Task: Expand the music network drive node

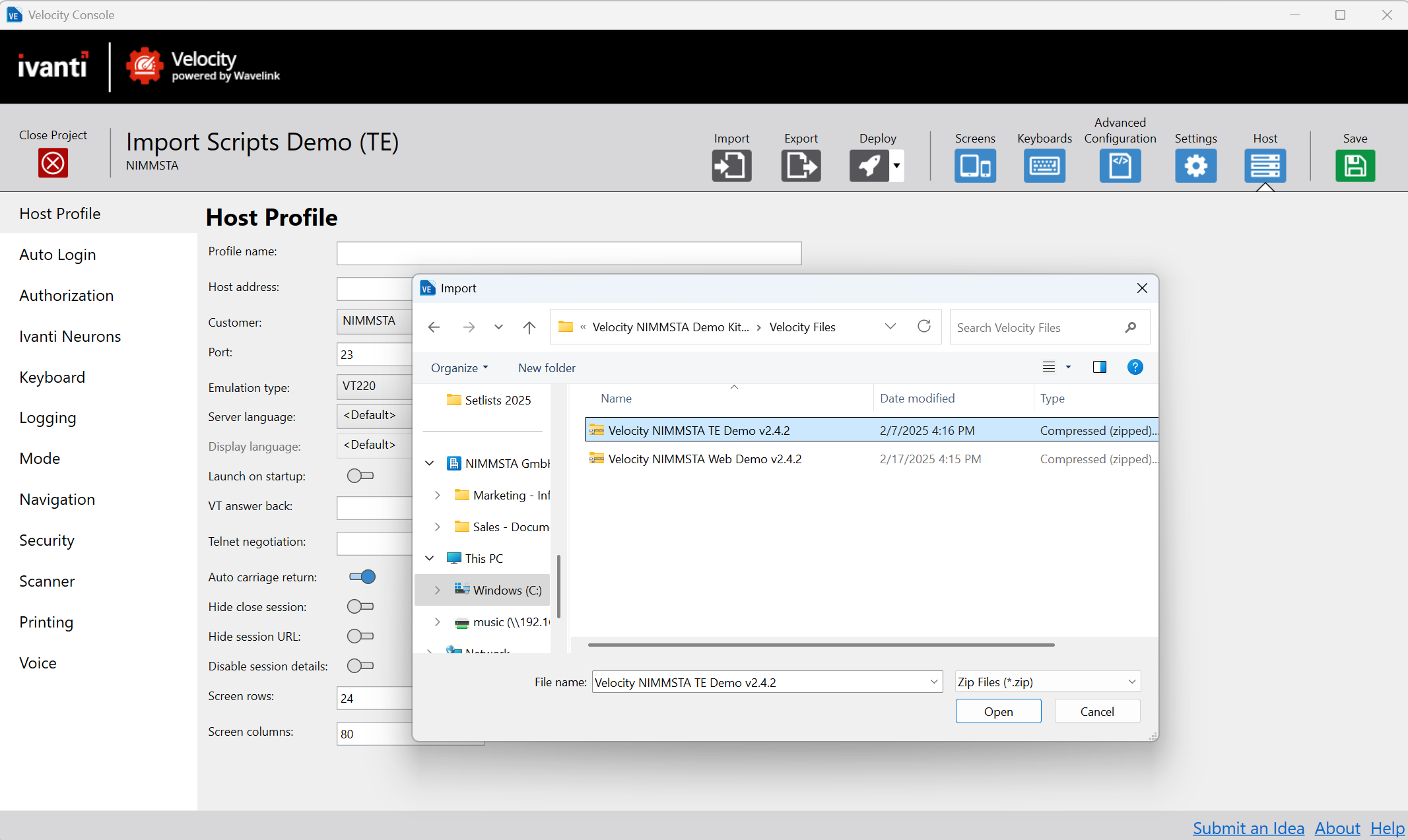Action: coord(438,622)
